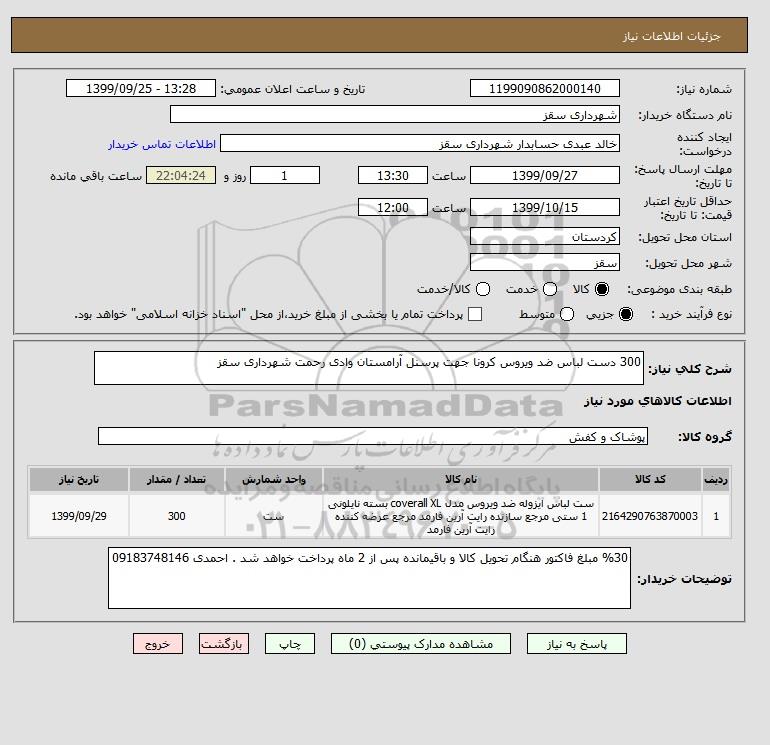The image size is (770, 745).
Task: Click product code 2164290763870003 cell
Action: [650, 516]
